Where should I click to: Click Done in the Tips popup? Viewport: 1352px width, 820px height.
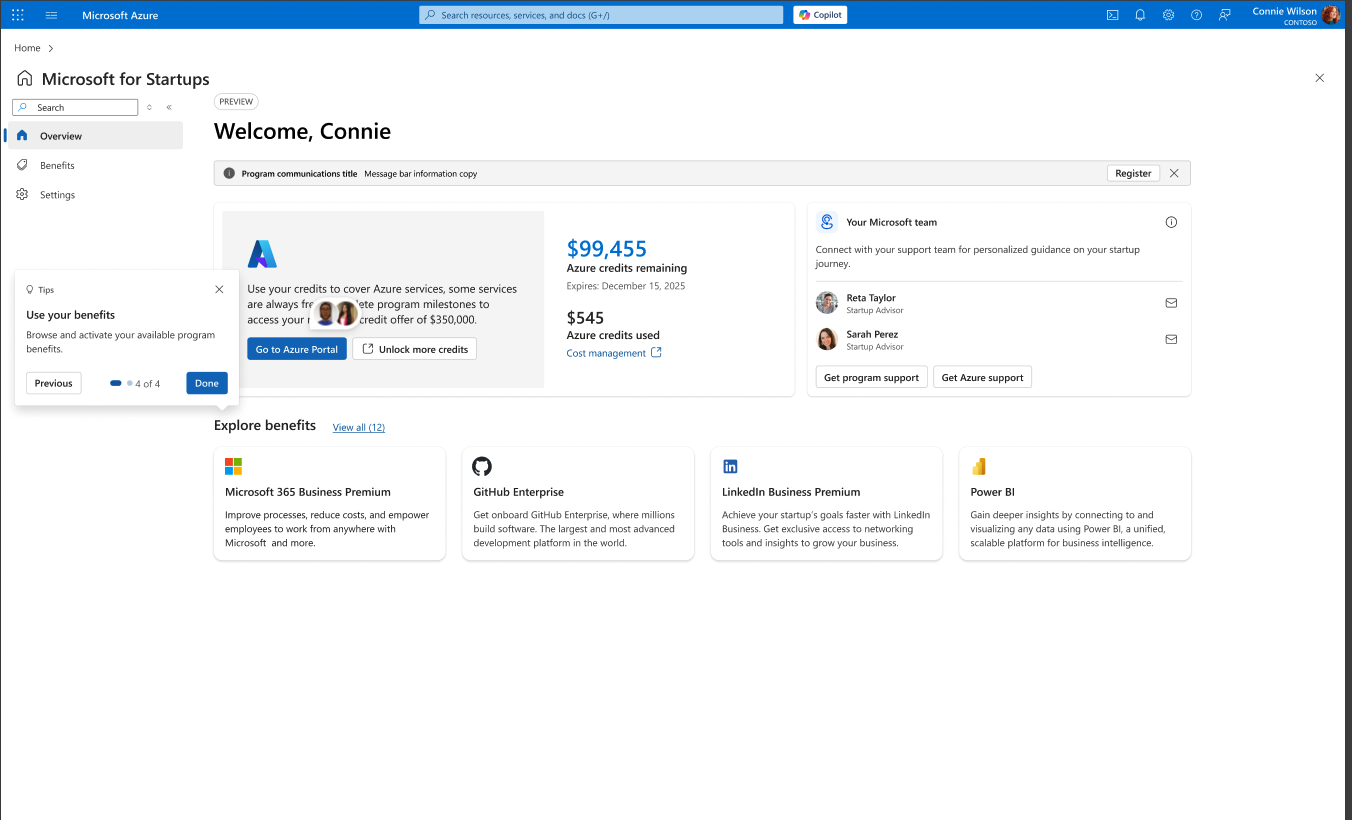[x=207, y=383]
